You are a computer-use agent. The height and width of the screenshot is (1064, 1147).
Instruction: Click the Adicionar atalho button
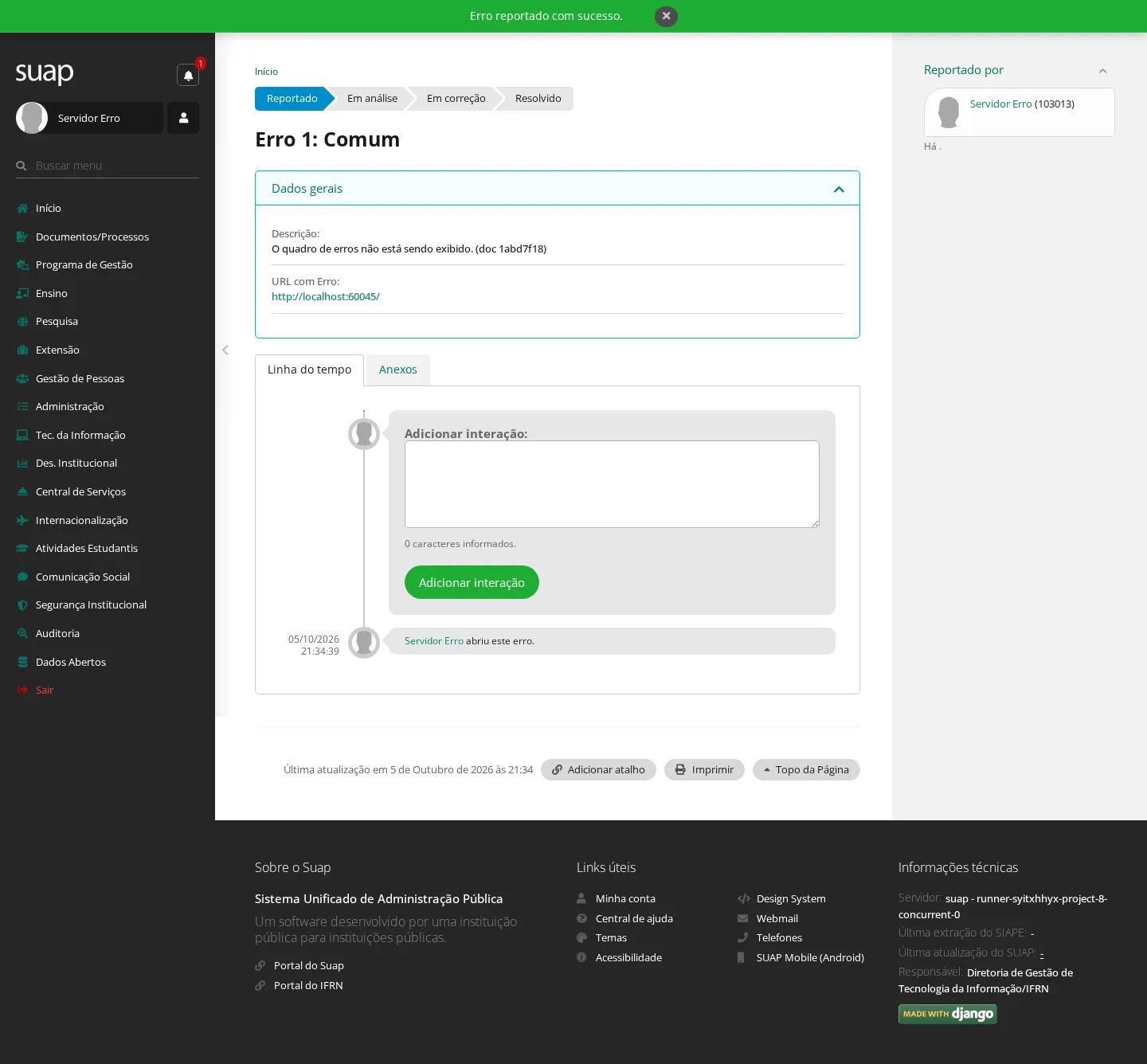pos(598,769)
